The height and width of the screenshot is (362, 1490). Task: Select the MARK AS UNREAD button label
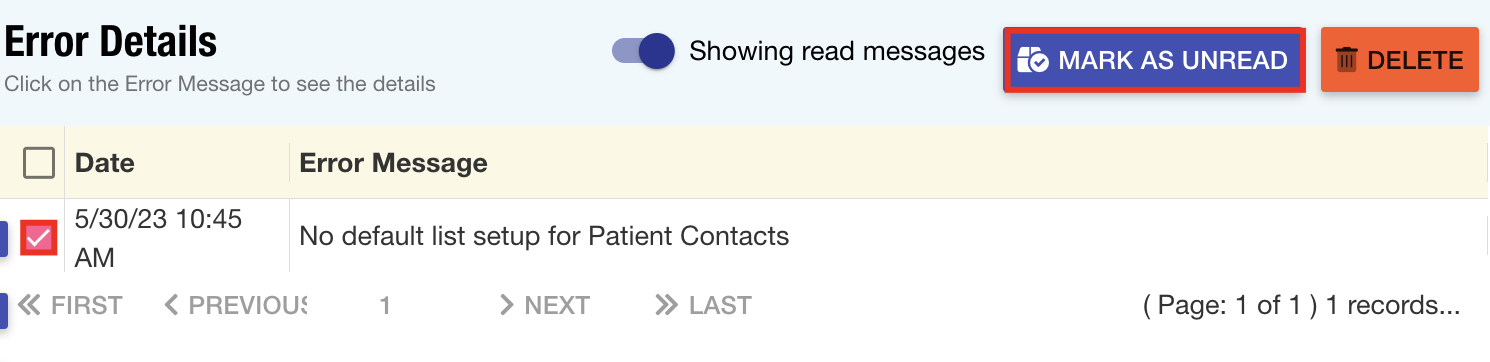click(x=1173, y=60)
